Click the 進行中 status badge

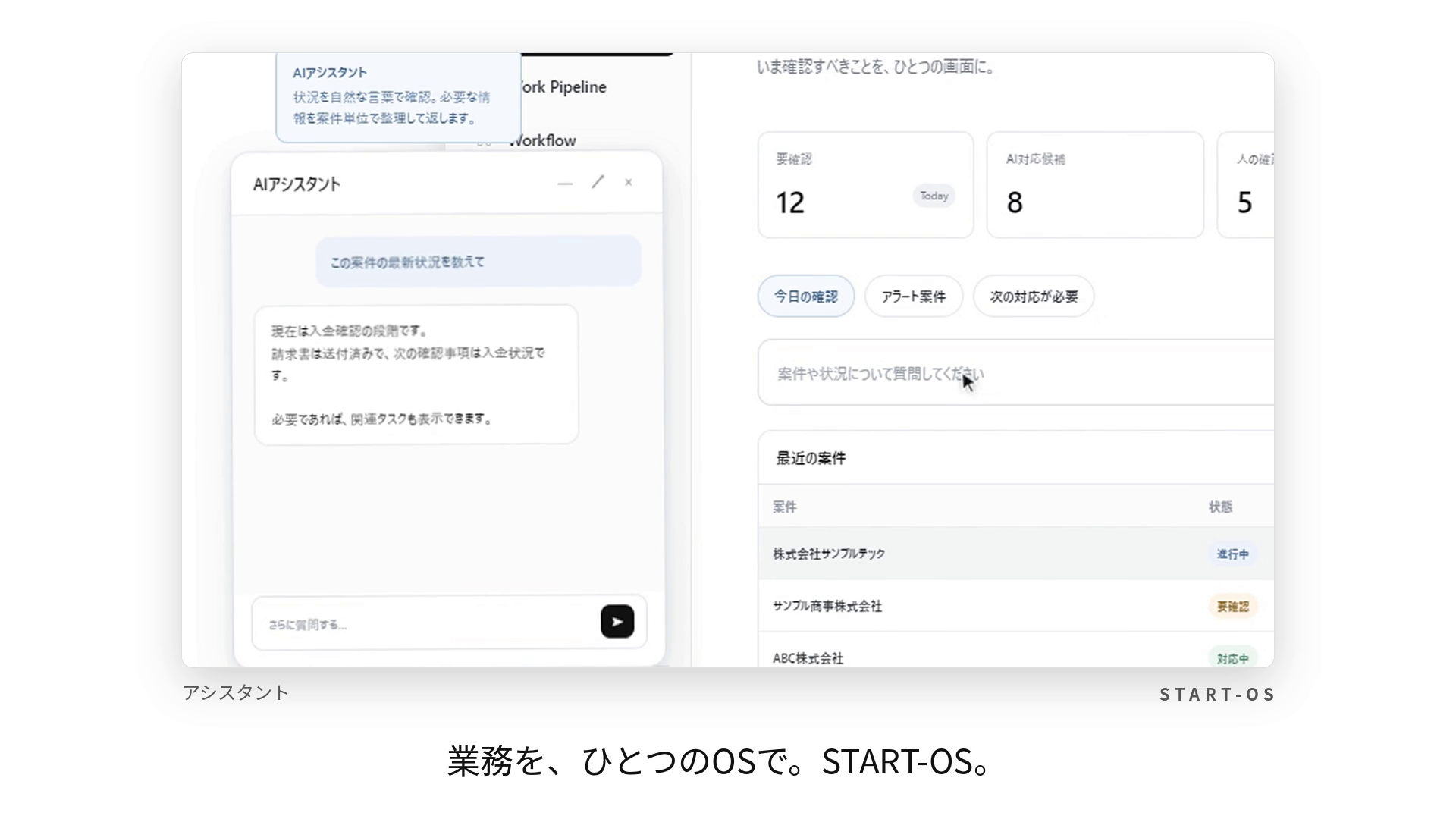(1232, 554)
